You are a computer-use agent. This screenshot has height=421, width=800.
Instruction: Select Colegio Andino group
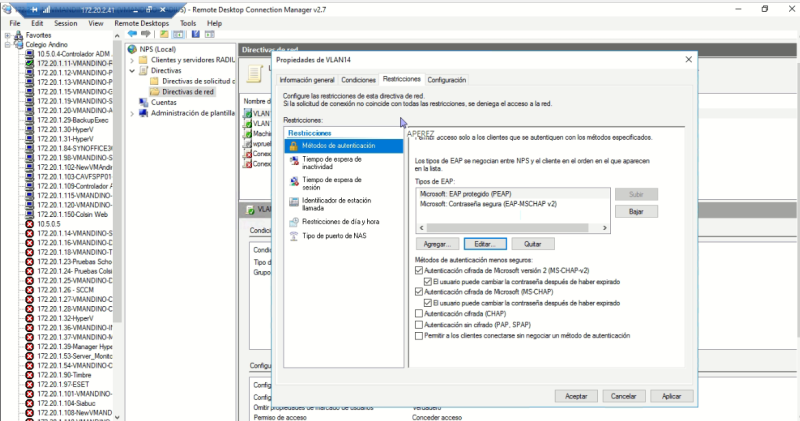coord(46,44)
